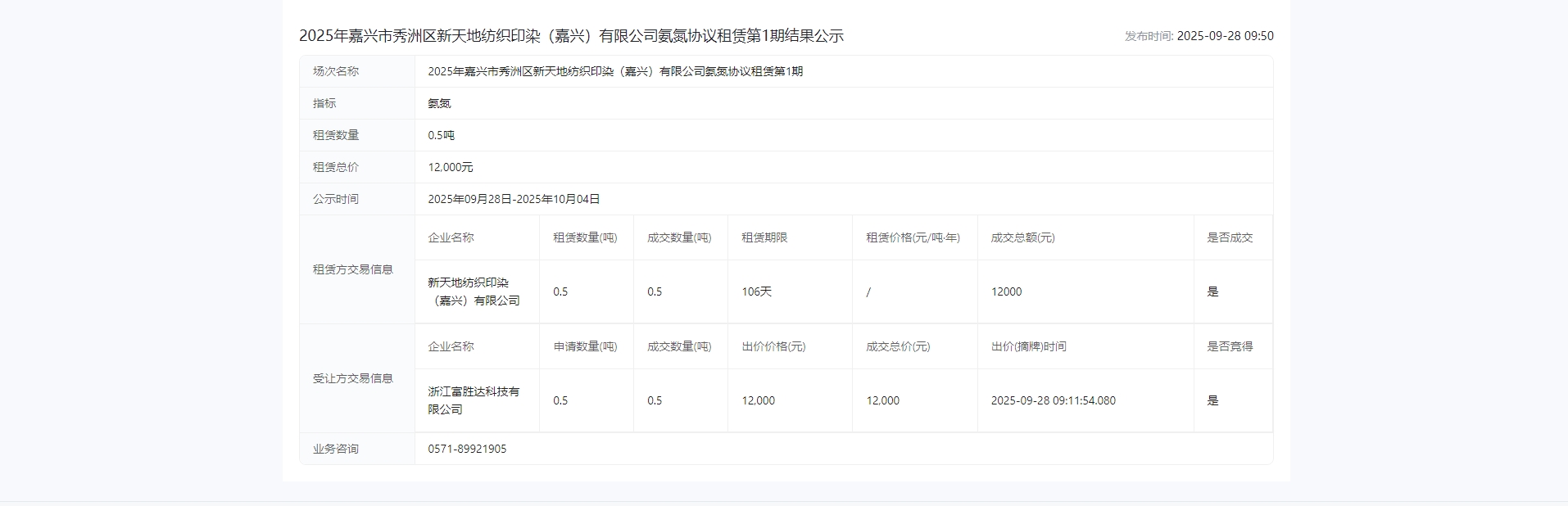Viewport: 1568px width, 506px height.
Task: Click the 公示时间 row label
Action: pyautogui.click(x=336, y=199)
